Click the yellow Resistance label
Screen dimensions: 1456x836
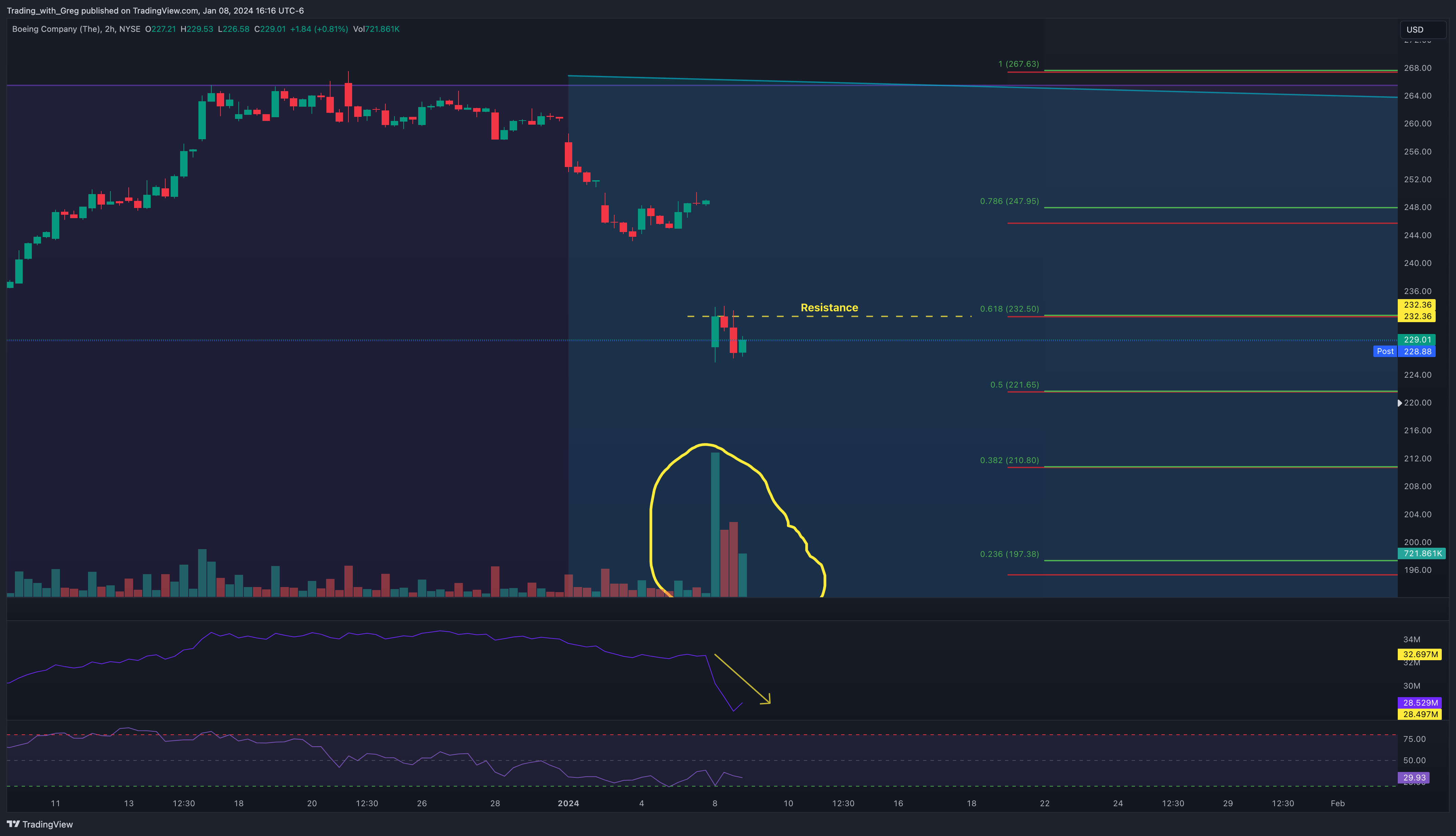[829, 307]
